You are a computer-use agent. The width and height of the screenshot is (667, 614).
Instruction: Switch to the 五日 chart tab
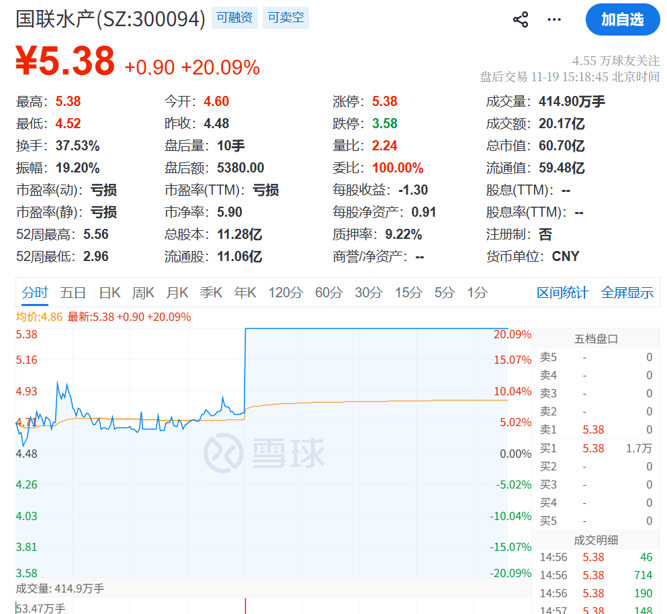click(x=73, y=292)
